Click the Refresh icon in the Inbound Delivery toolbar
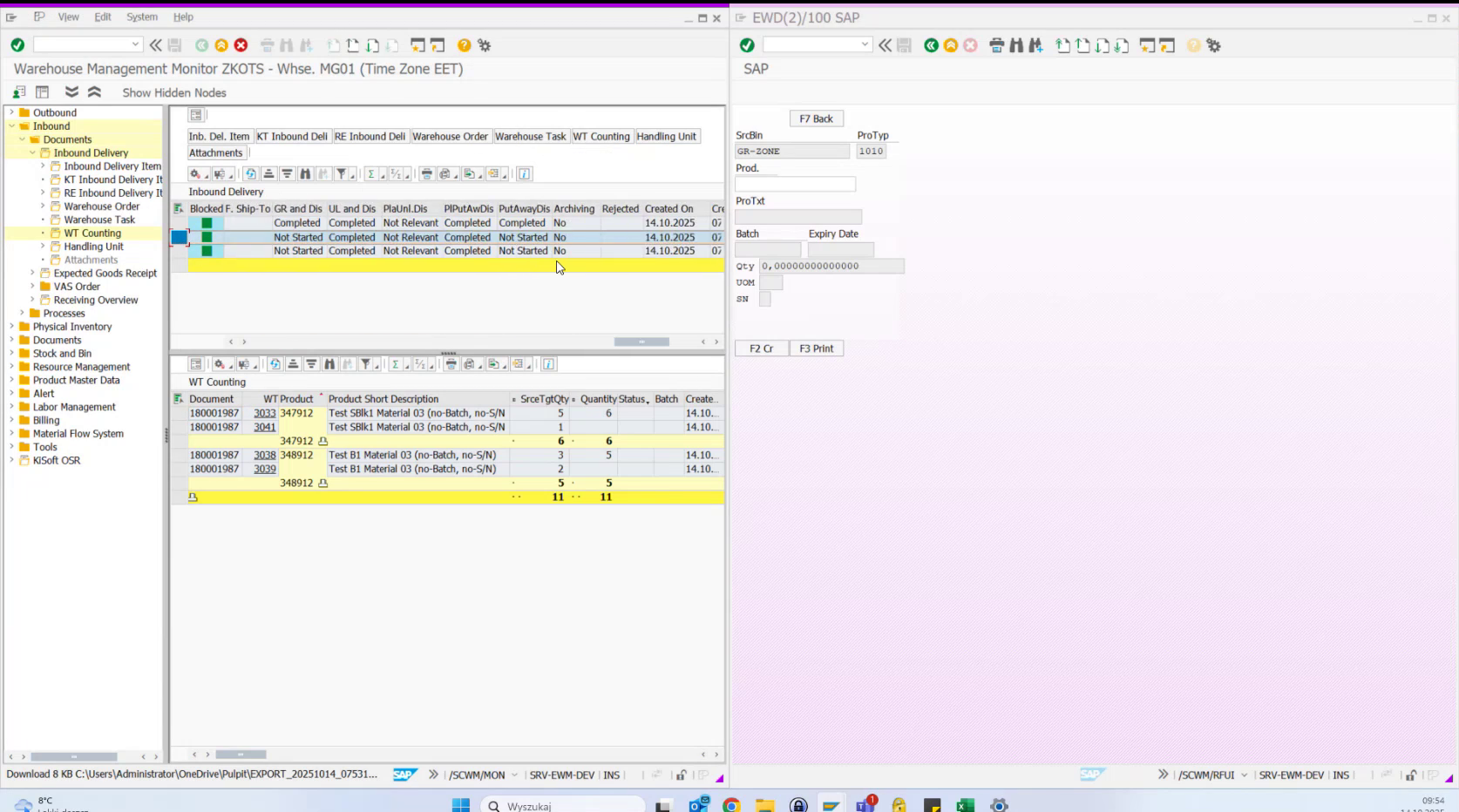 click(251, 173)
